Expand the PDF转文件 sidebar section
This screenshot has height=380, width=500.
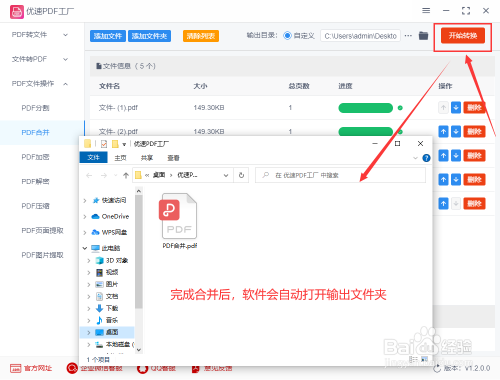pos(39,35)
